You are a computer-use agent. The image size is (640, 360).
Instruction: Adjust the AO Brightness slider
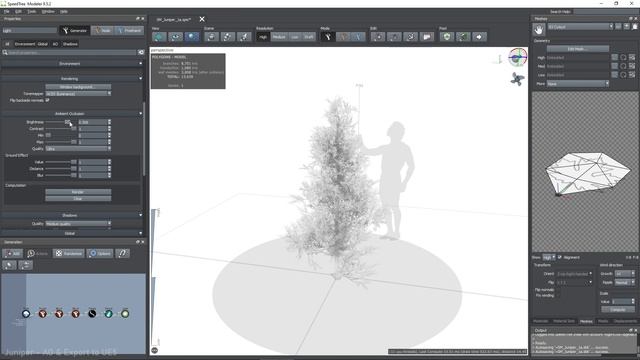point(67,122)
